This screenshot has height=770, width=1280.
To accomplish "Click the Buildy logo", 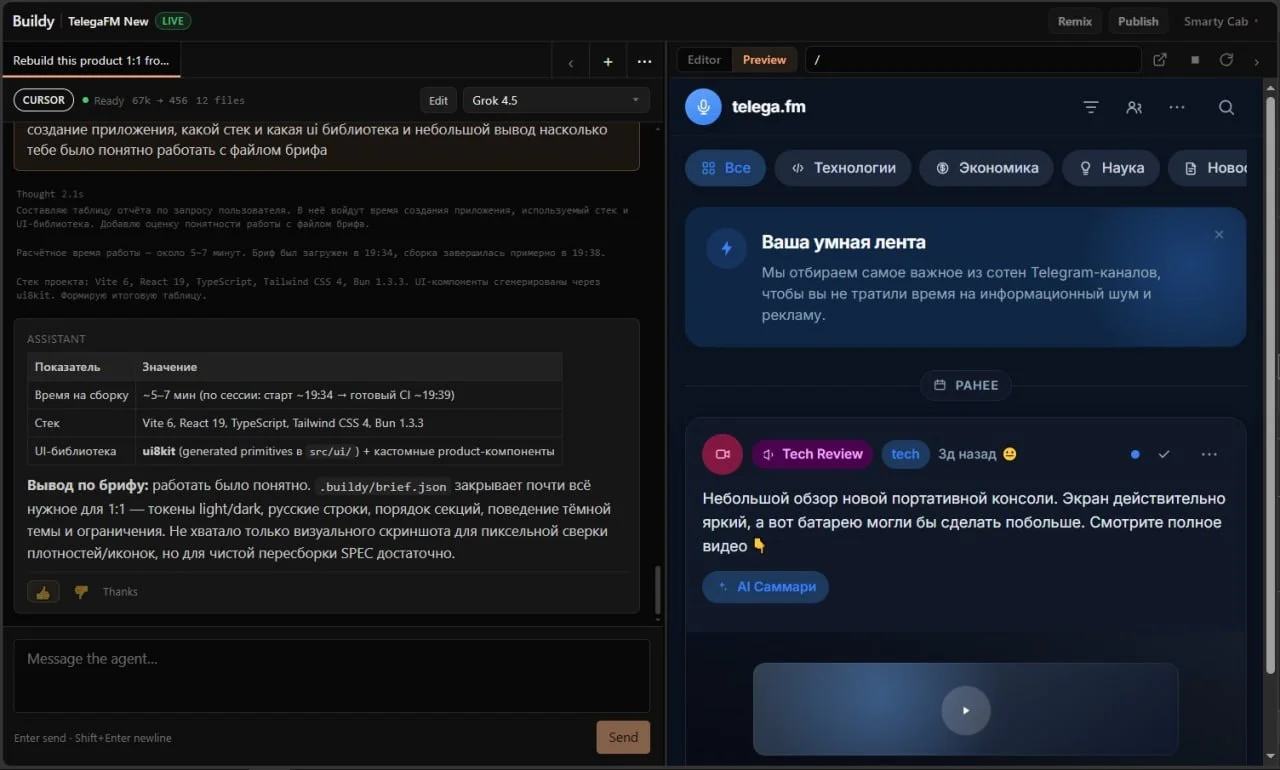I will point(34,21).
